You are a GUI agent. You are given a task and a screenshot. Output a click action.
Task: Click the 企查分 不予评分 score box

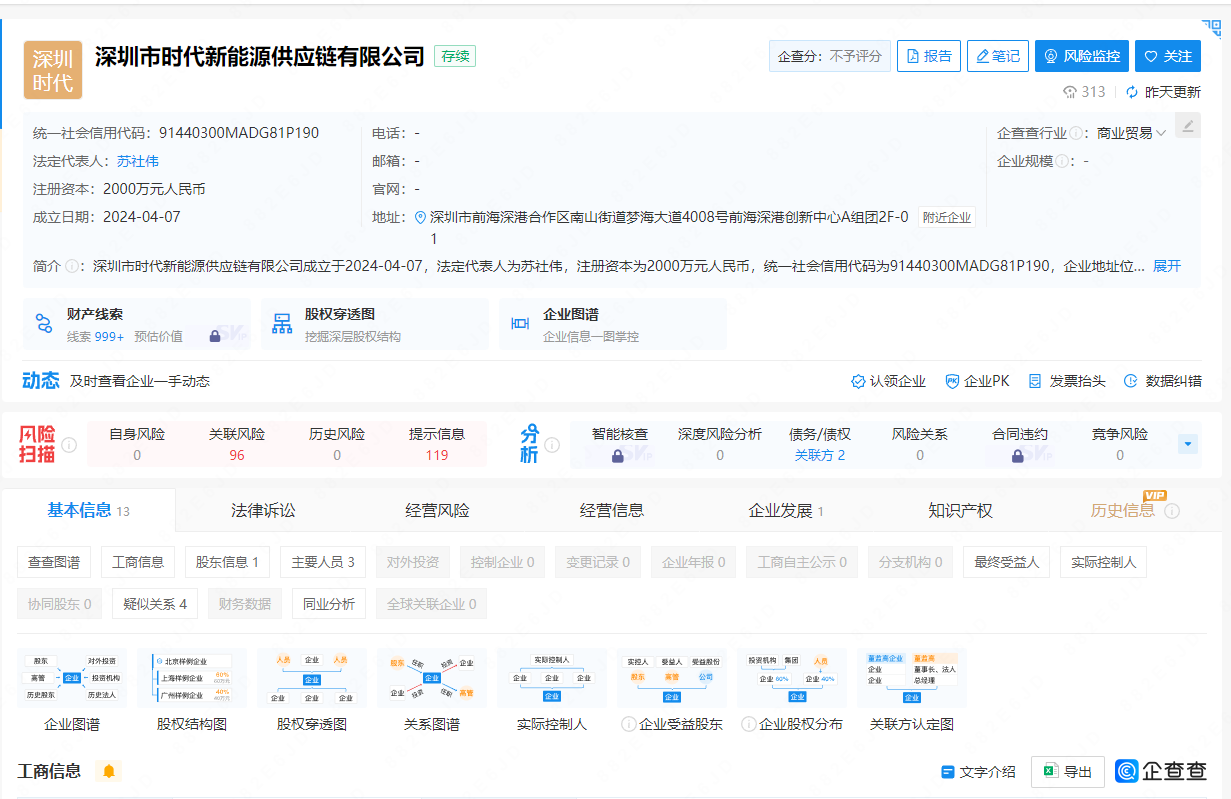pos(830,56)
